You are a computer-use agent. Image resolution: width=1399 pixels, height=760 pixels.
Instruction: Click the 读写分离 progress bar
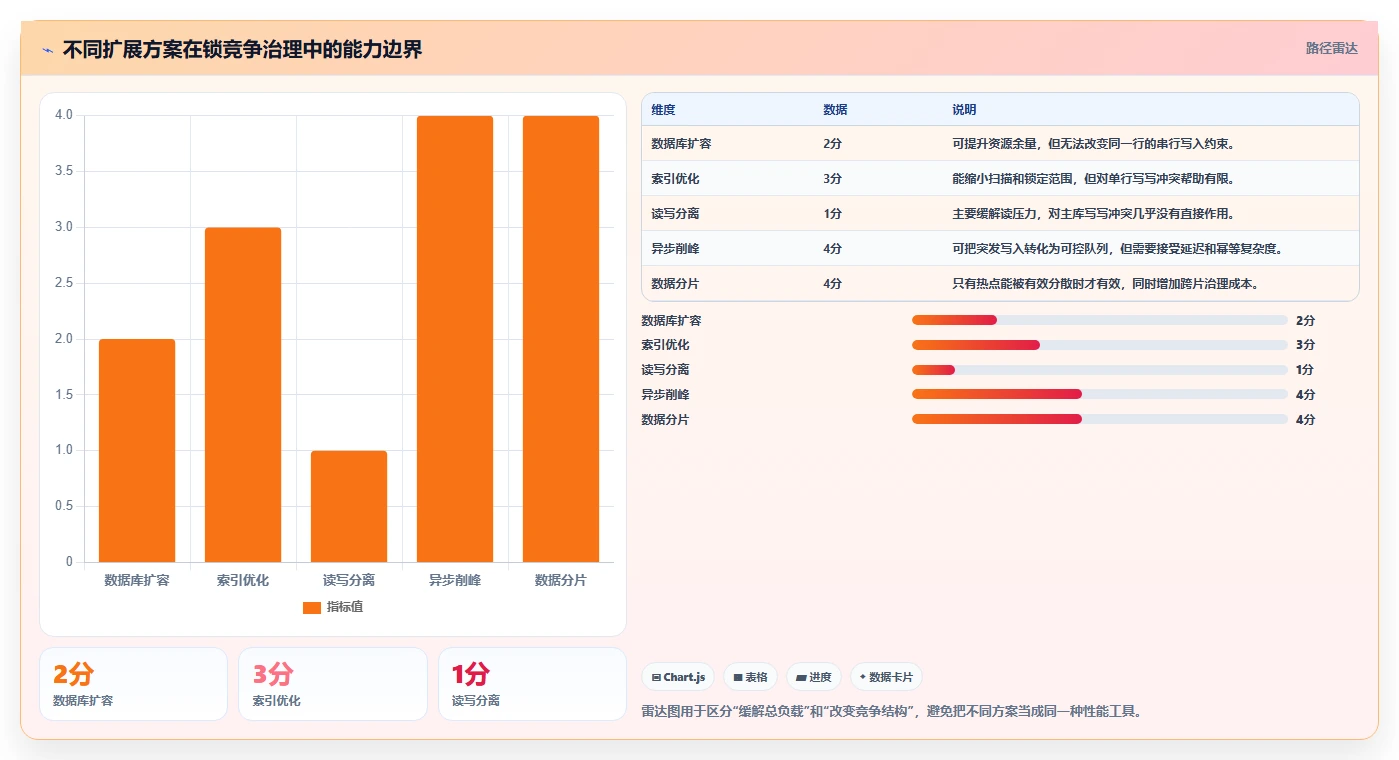(1100, 370)
